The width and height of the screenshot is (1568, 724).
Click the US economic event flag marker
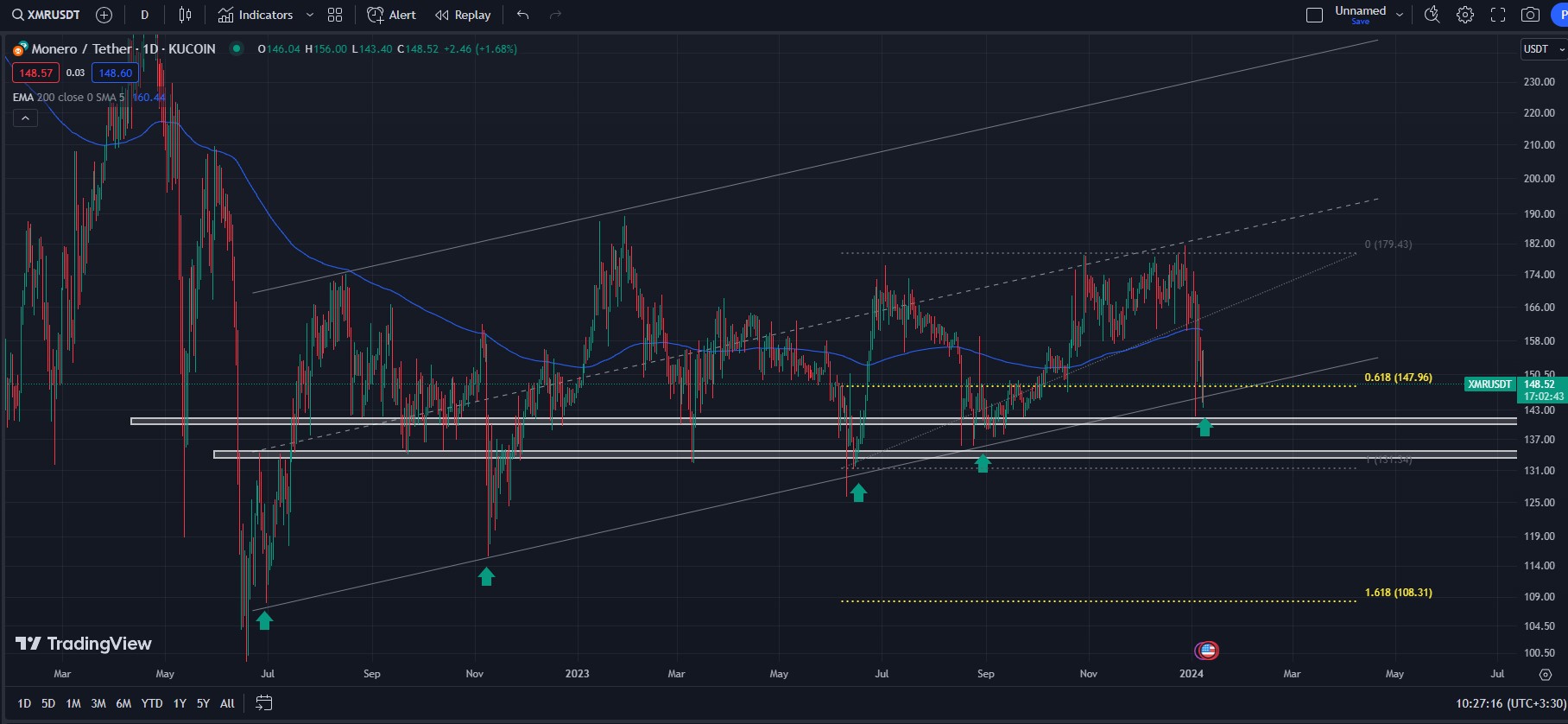1207,651
